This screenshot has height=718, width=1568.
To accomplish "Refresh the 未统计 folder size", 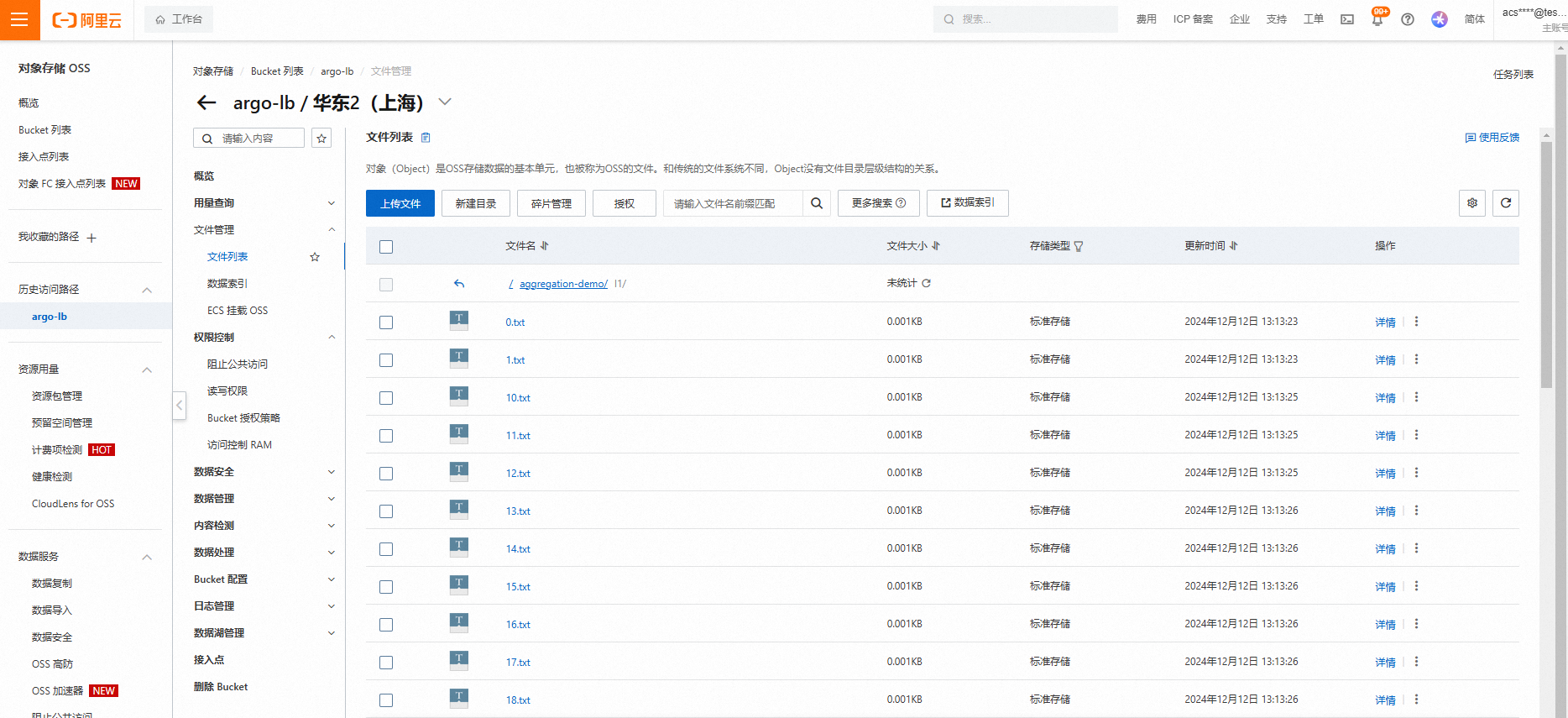I will tap(927, 284).
